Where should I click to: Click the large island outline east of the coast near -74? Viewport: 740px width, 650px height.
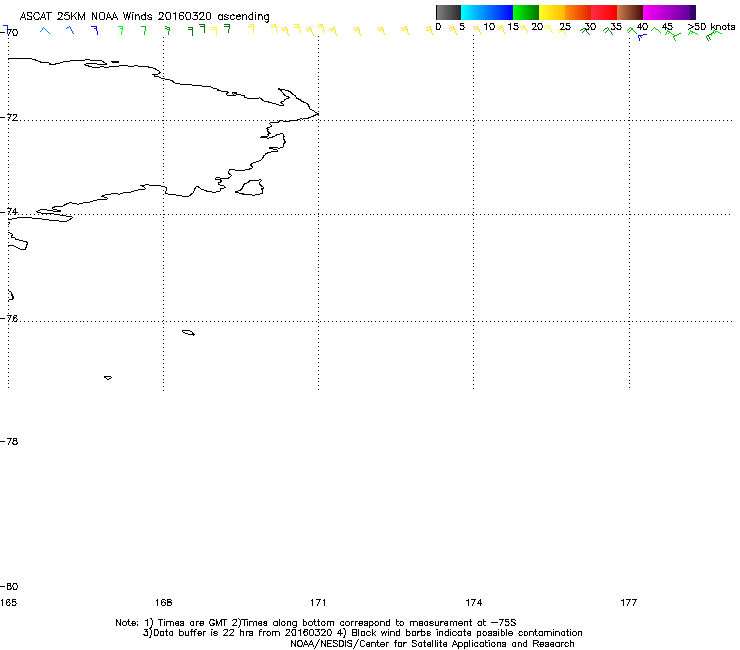(x=250, y=187)
